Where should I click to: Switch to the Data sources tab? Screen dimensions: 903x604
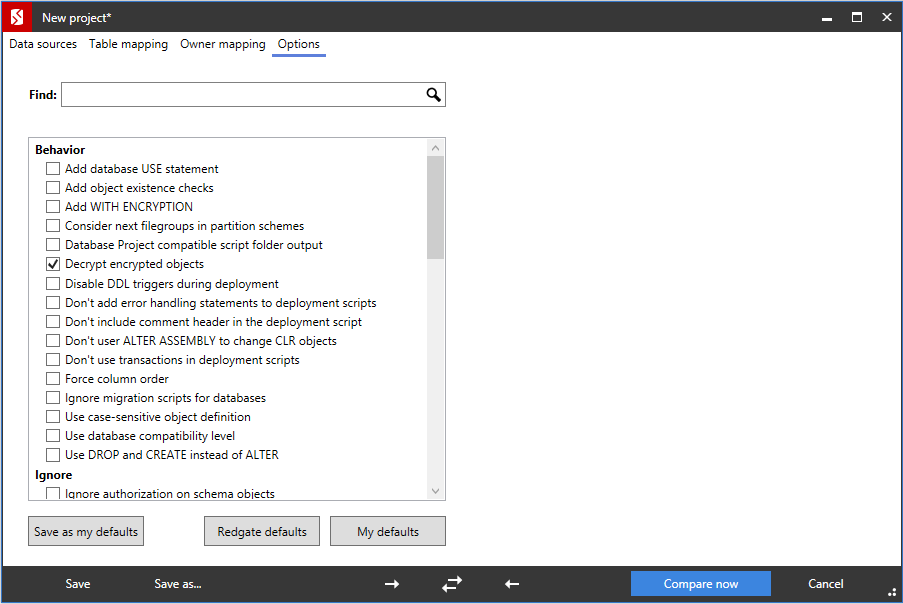[43, 44]
